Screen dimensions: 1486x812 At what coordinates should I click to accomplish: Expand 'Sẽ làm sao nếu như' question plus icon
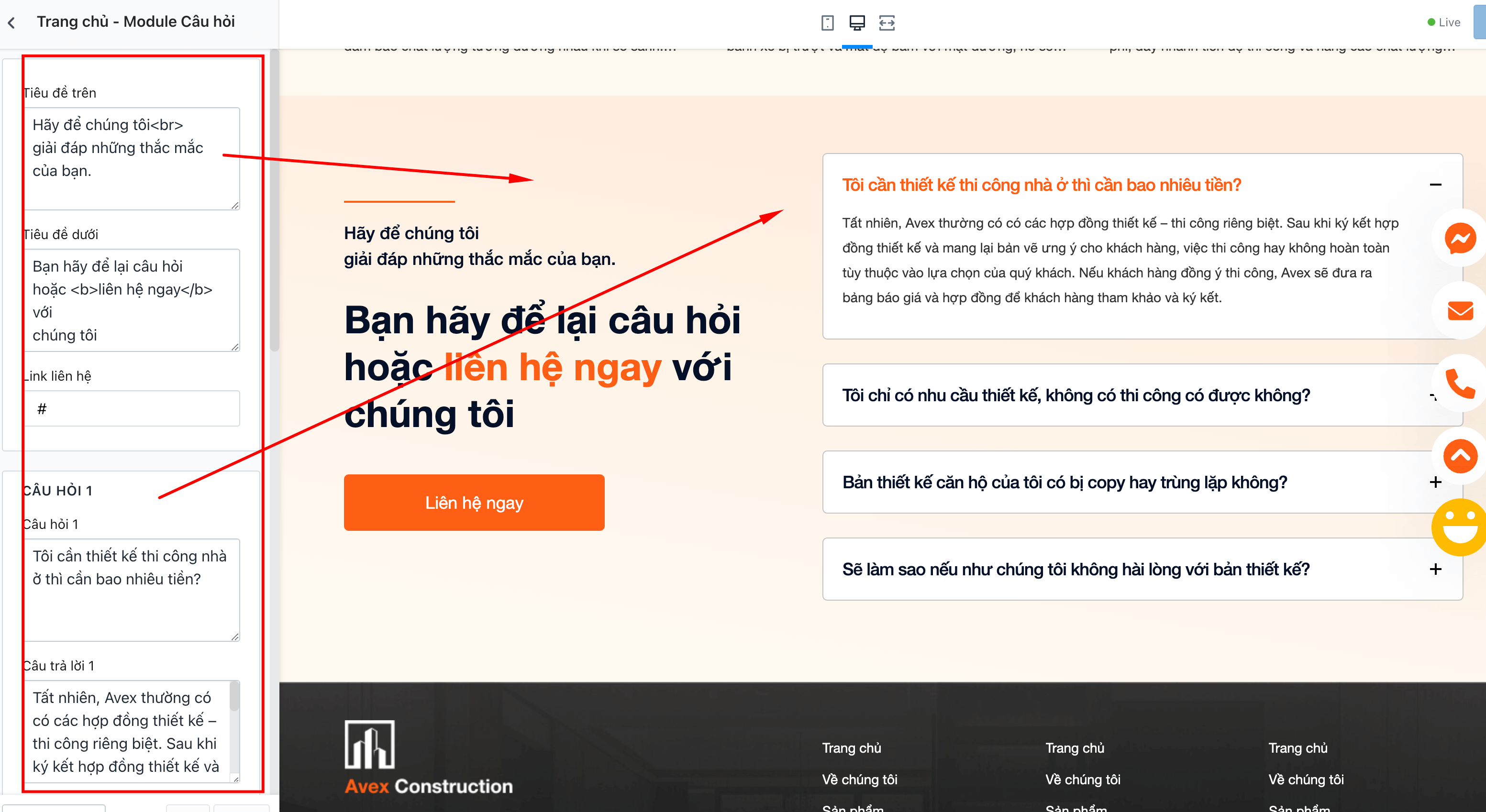point(1435,569)
